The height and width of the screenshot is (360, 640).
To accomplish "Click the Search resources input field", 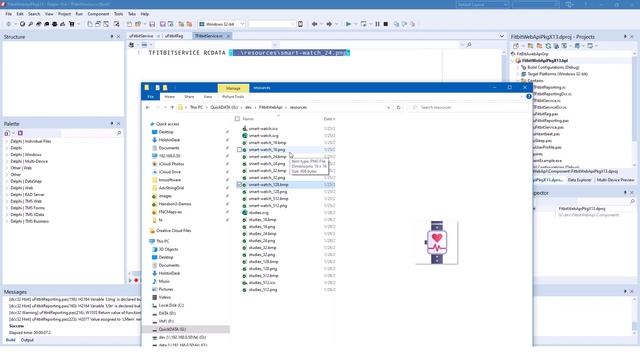I will tap(468, 107).
